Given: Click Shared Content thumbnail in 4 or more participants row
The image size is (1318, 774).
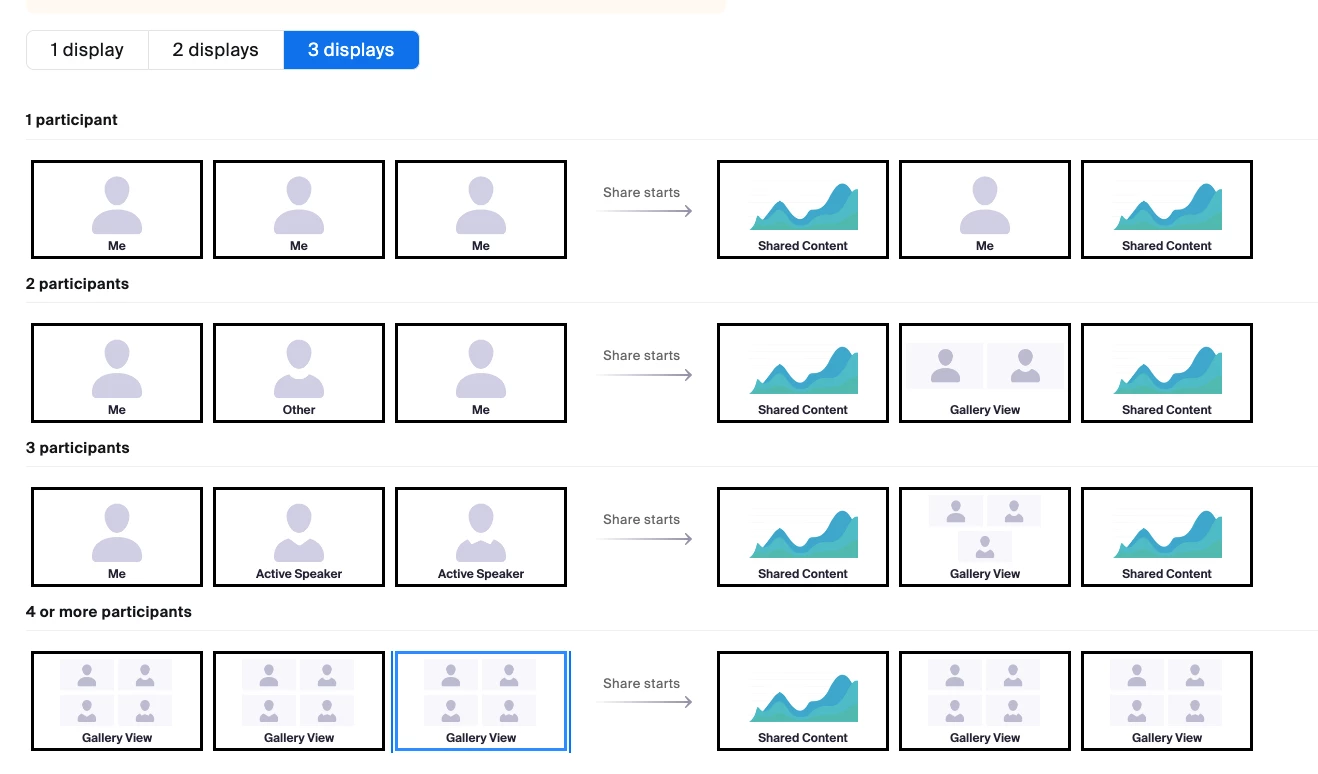Looking at the screenshot, I should coord(803,701).
